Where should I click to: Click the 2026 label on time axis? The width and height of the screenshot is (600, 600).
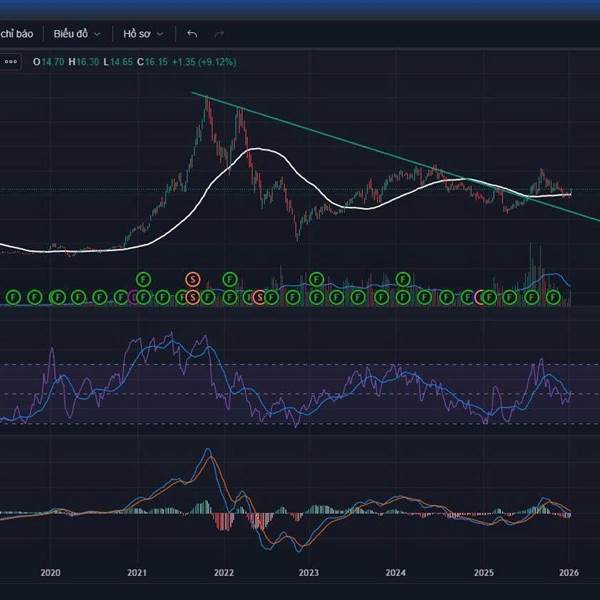coord(568,574)
